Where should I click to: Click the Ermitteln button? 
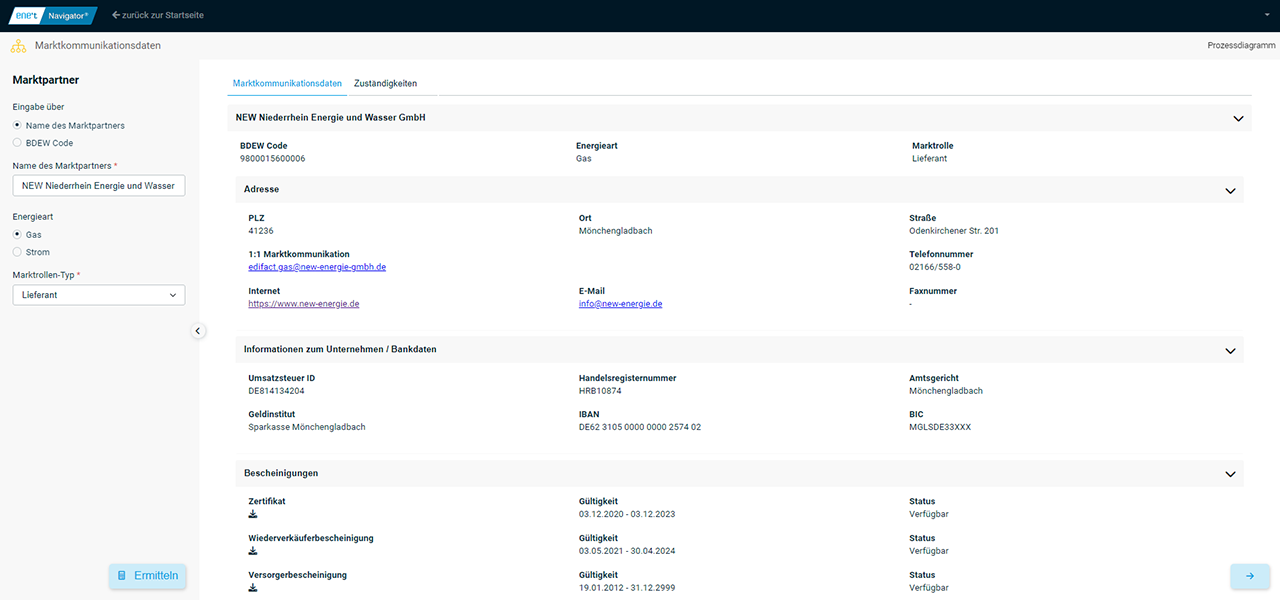148,576
